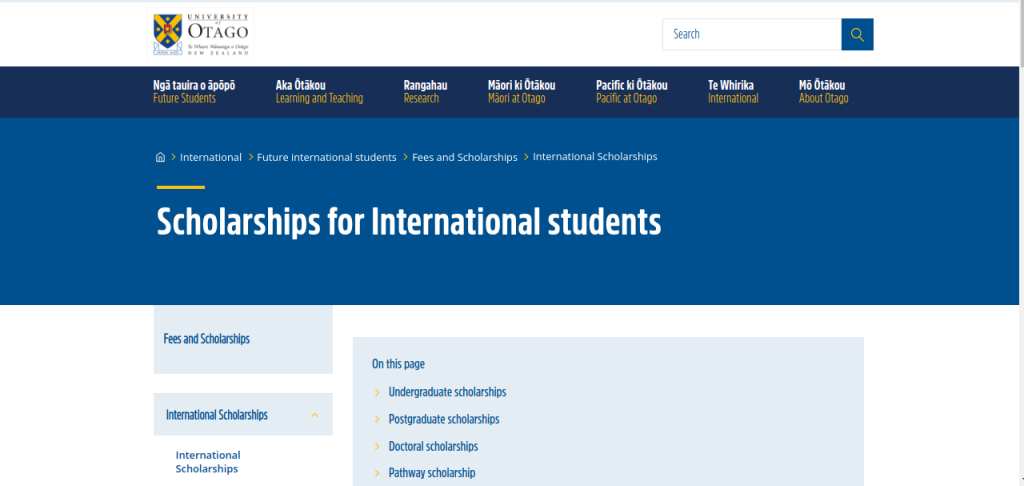Image resolution: width=1024 pixels, height=486 pixels.
Task: Jump to Undergraduate scholarships section
Action: [447, 392]
